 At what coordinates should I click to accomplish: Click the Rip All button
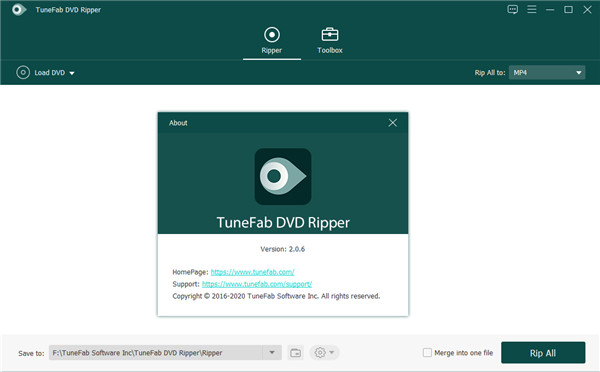(x=543, y=353)
